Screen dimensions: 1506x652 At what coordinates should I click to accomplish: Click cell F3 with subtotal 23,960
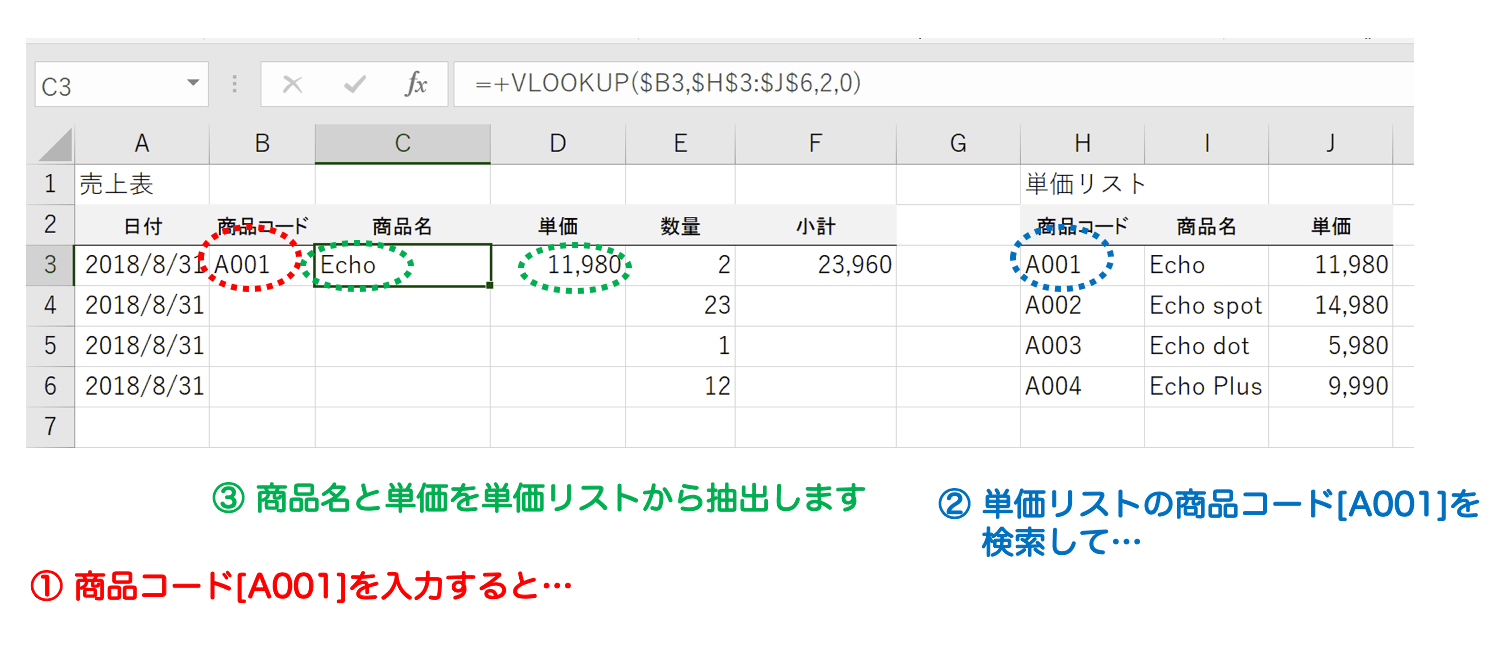click(816, 265)
